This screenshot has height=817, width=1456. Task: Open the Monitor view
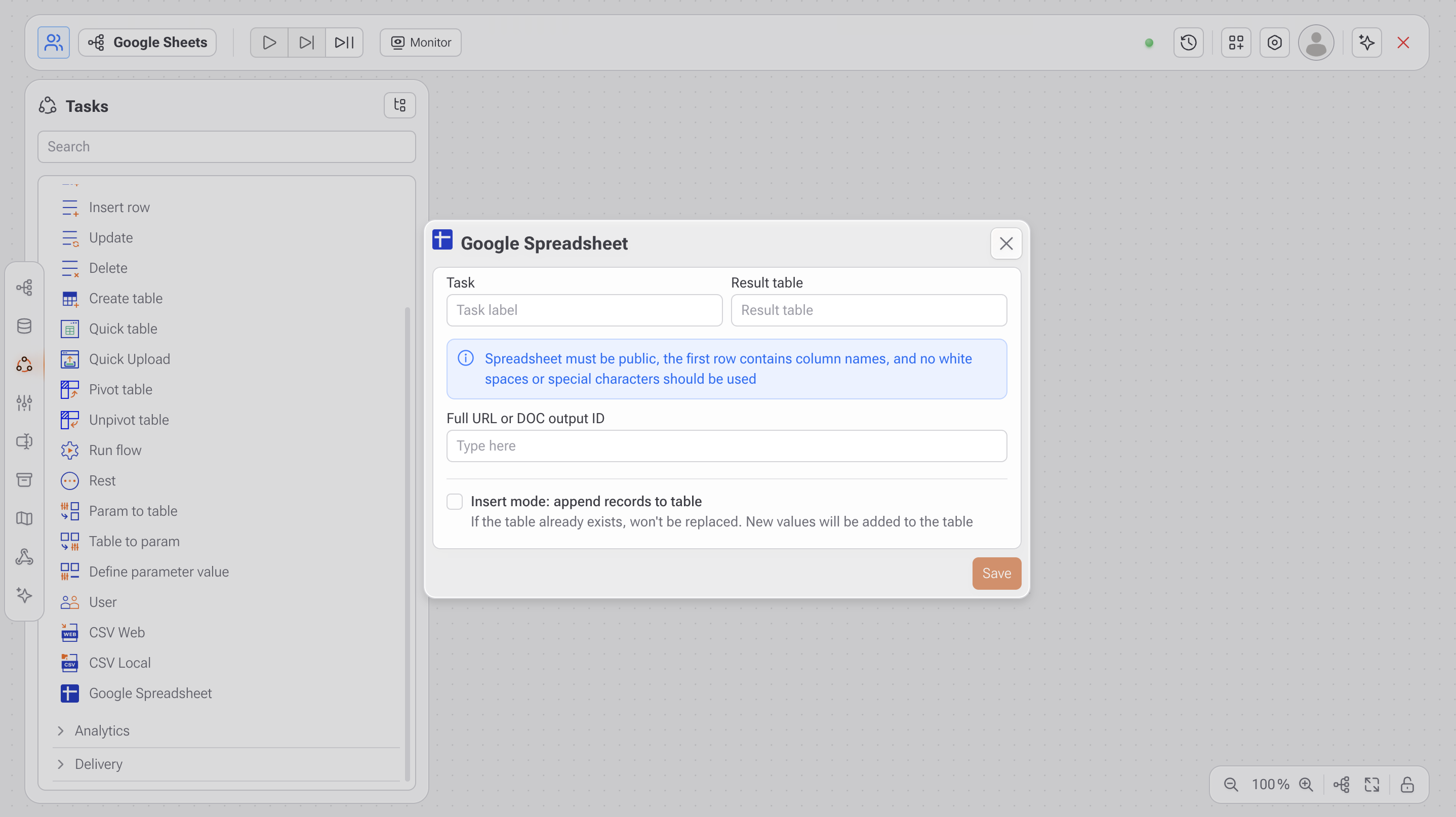(421, 43)
